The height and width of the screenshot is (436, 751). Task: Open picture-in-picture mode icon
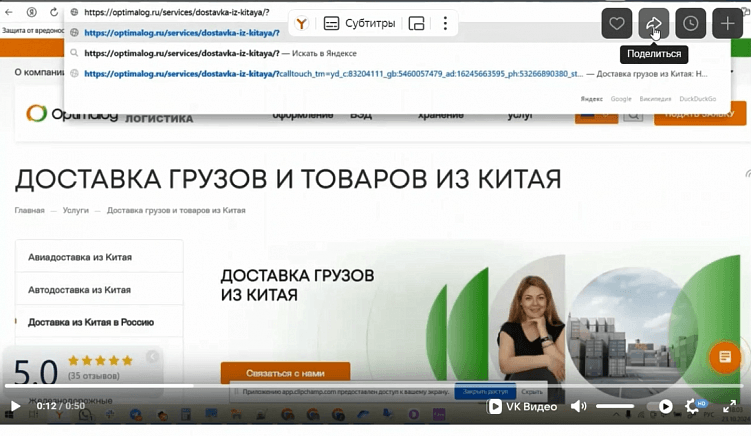[416, 23]
